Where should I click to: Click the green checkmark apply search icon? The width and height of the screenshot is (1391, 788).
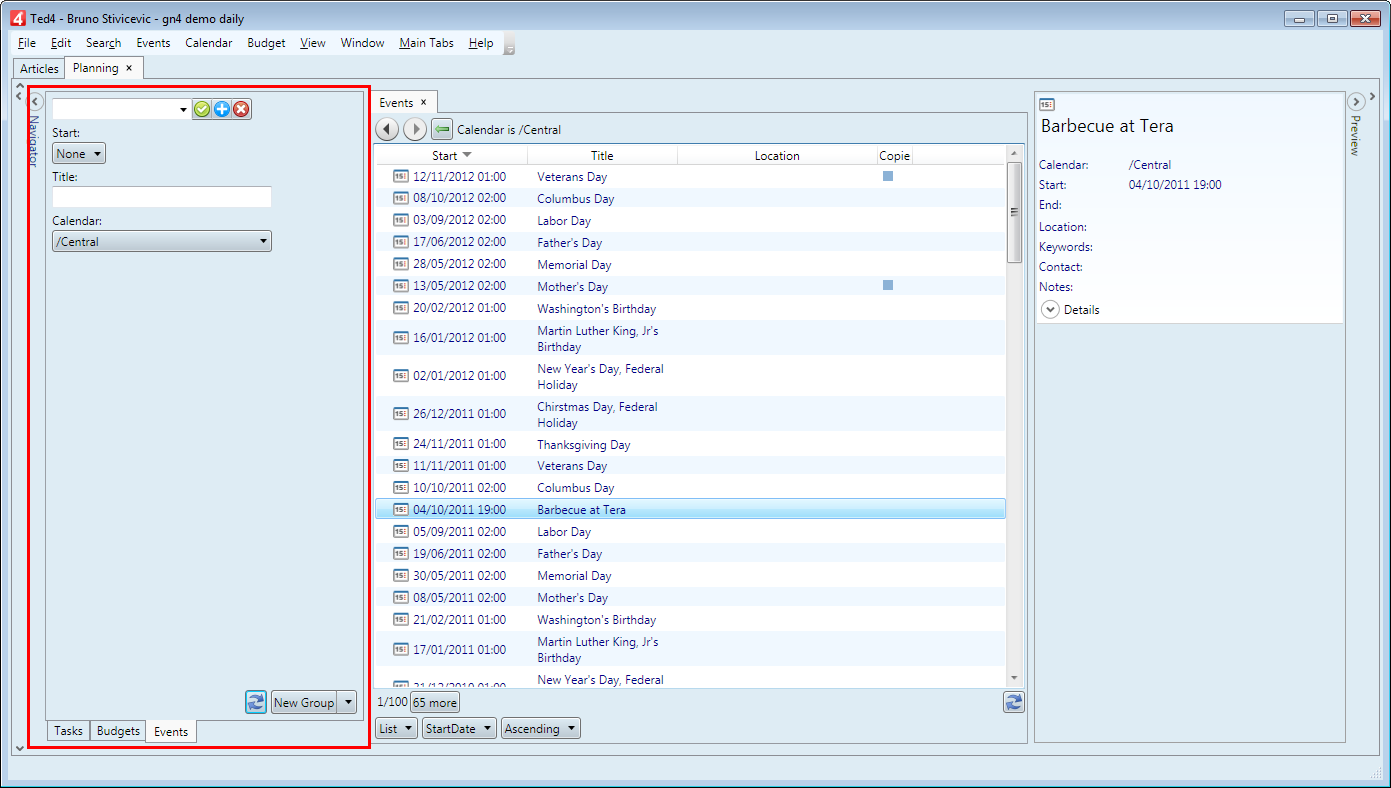tap(202, 109)
